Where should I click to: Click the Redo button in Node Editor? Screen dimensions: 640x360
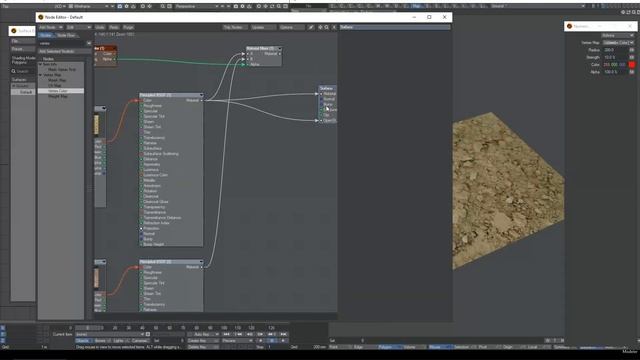[x=114, y=27]
